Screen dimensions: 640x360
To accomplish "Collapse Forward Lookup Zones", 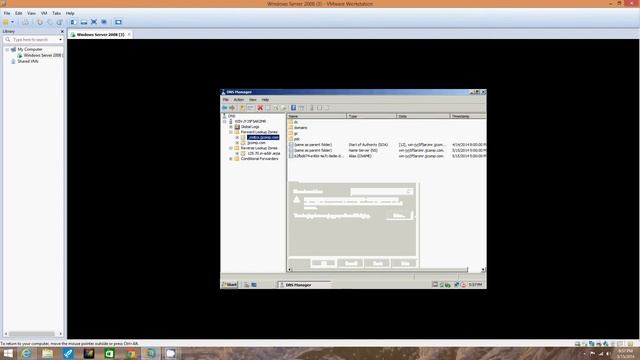I will (231, 132).
